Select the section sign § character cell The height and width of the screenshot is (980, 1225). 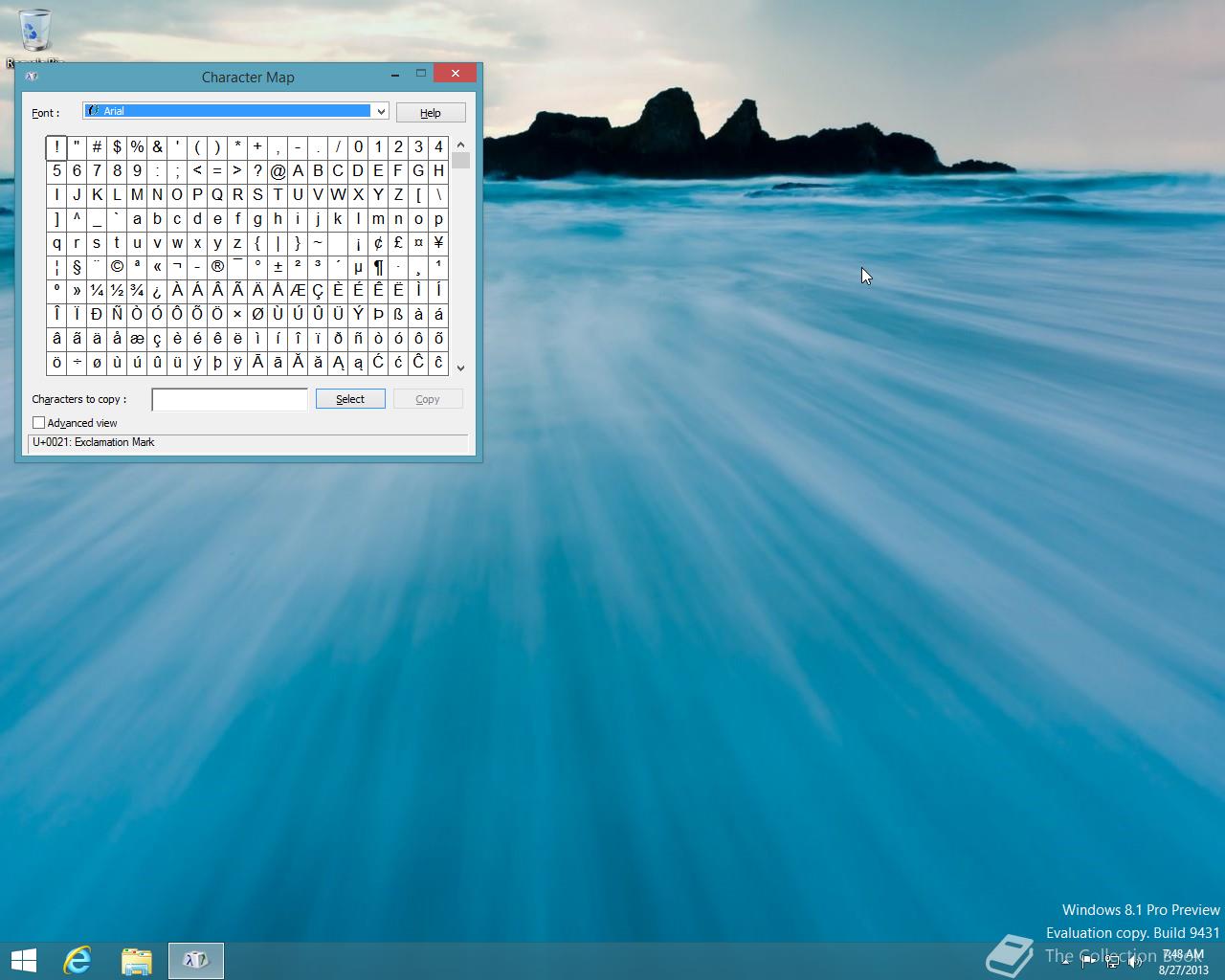pos(77,267)
